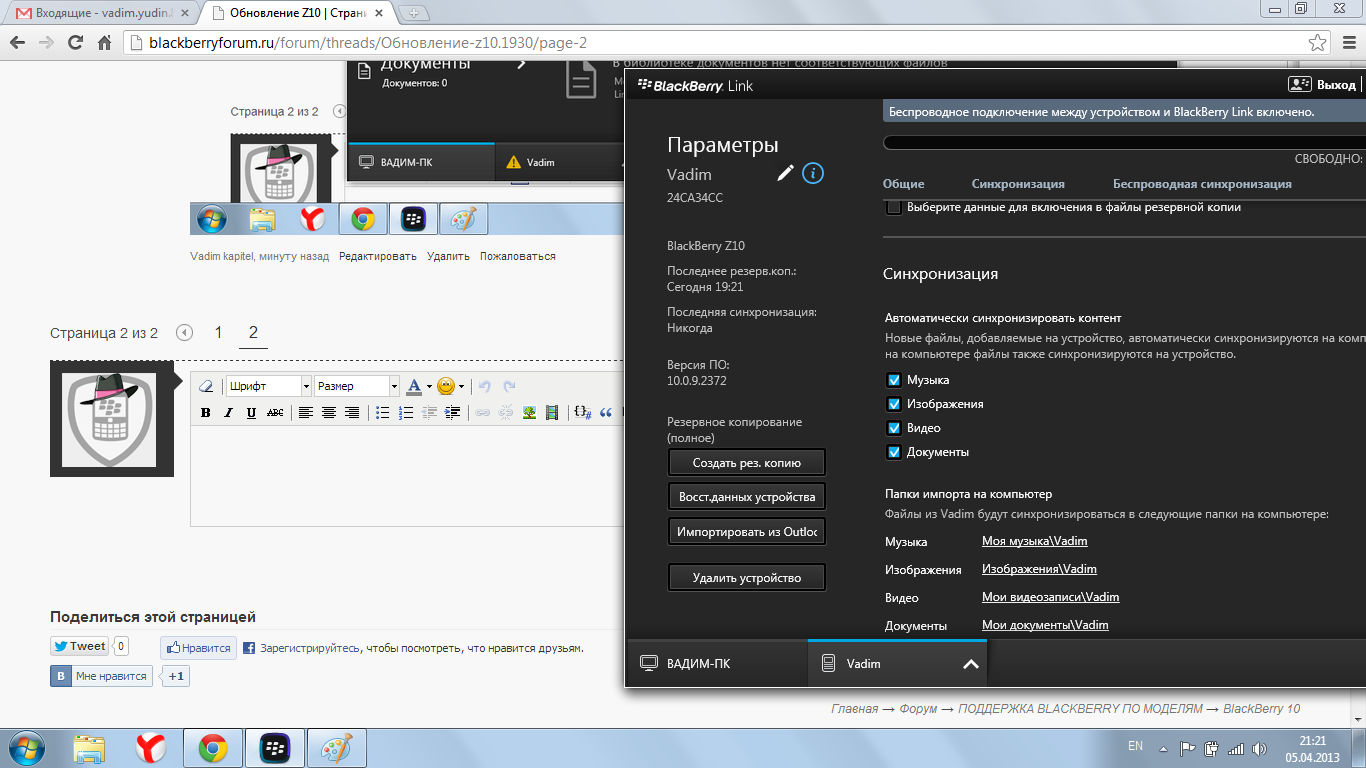Uncheck the Документы sync checkbox
The width and height of the screenshot is (1366, 768).
pos(894,452)
